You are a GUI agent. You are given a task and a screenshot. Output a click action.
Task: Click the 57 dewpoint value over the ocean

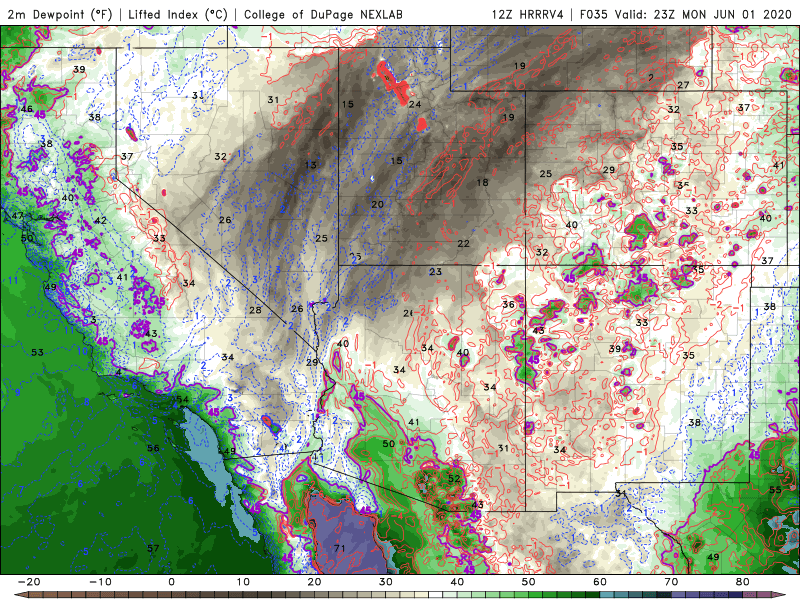153,548
